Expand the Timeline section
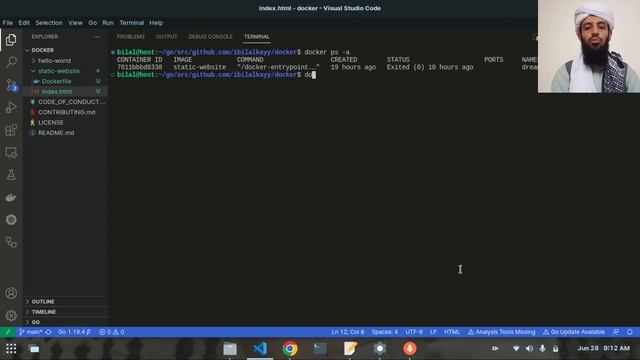640x360 pixels. (65, 312)
